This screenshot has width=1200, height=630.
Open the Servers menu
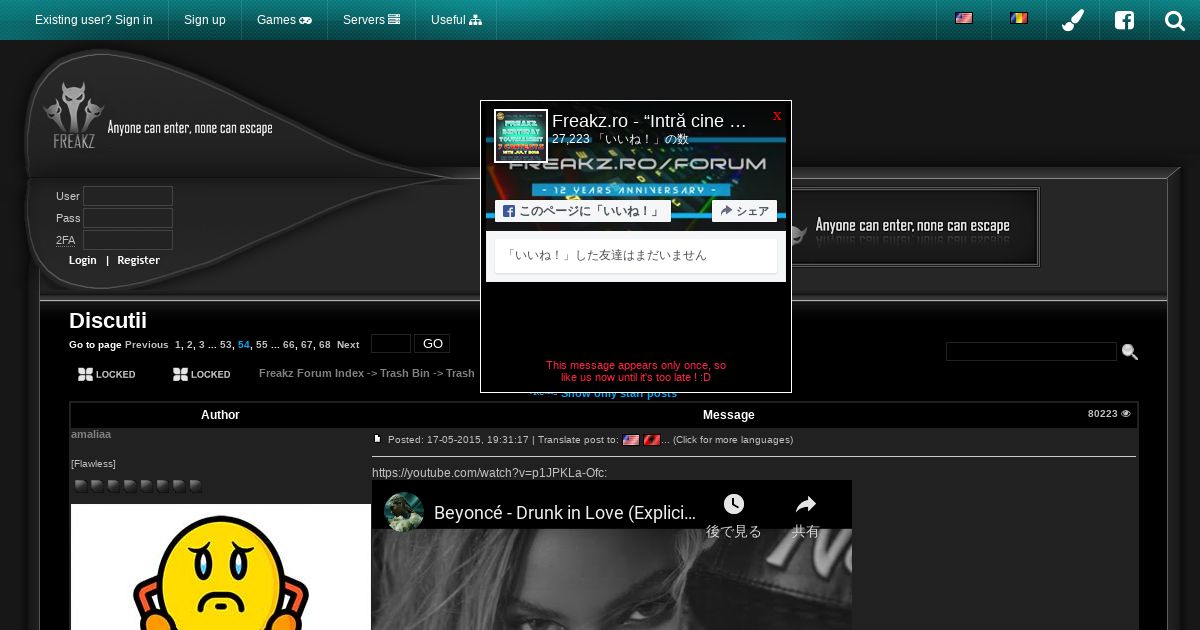point(371,20)
